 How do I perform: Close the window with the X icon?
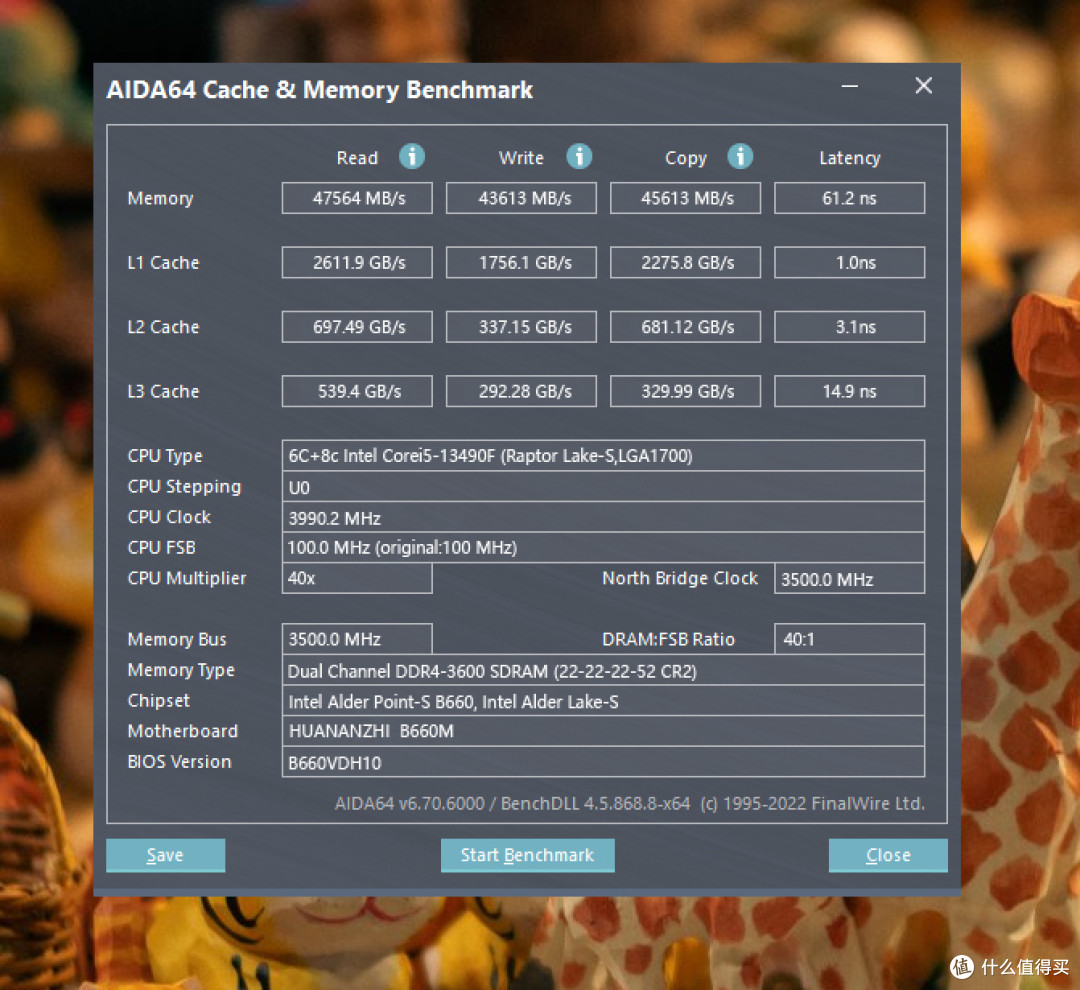tap(924, 85)
